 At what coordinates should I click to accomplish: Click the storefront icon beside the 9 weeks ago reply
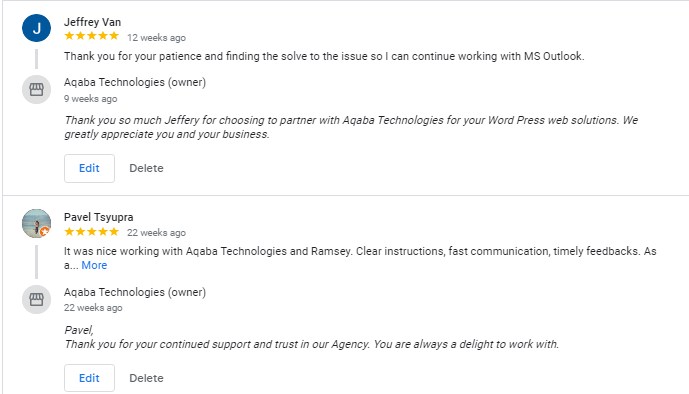[x=36, y=90]
